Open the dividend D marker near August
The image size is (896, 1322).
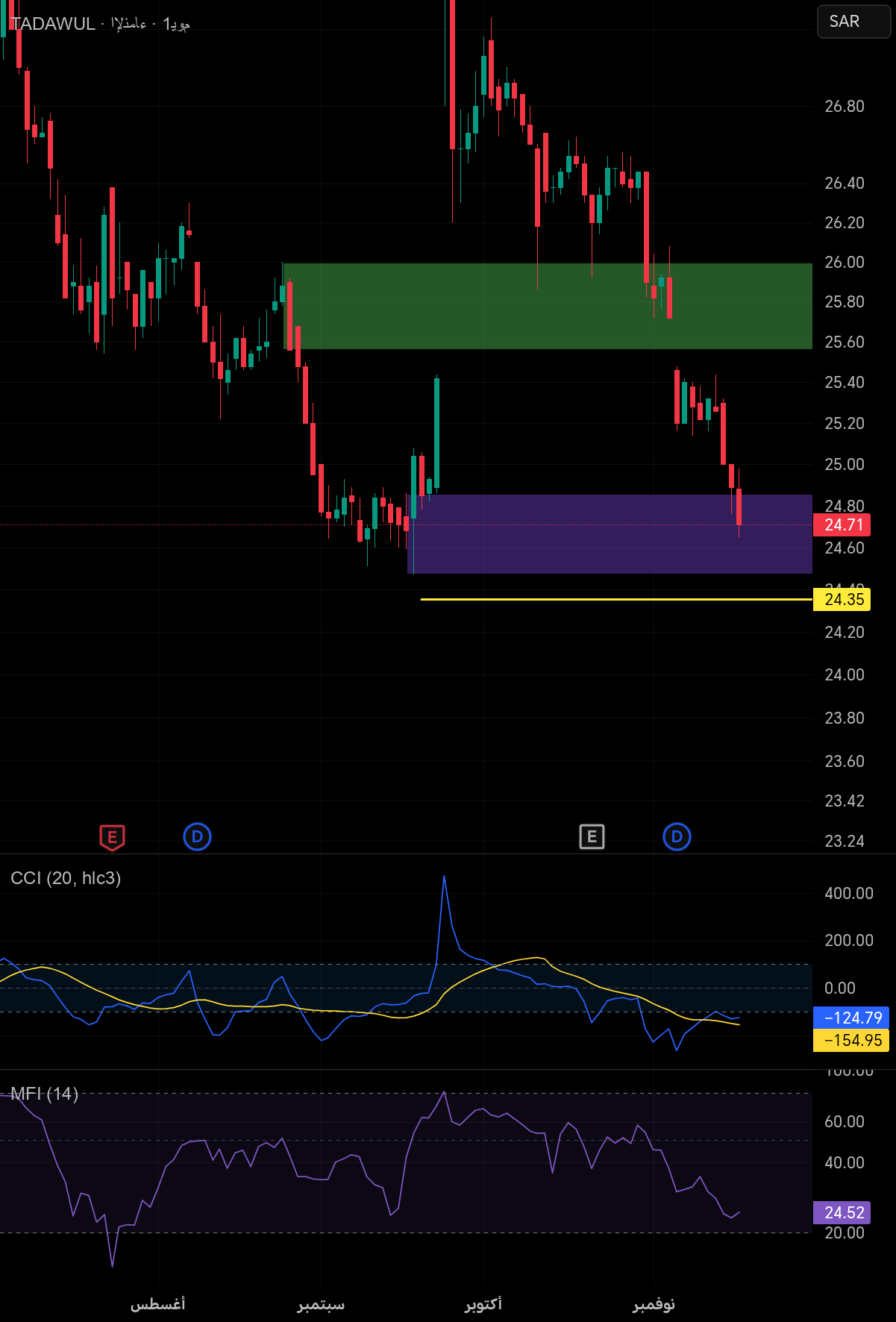pos(197,837)
